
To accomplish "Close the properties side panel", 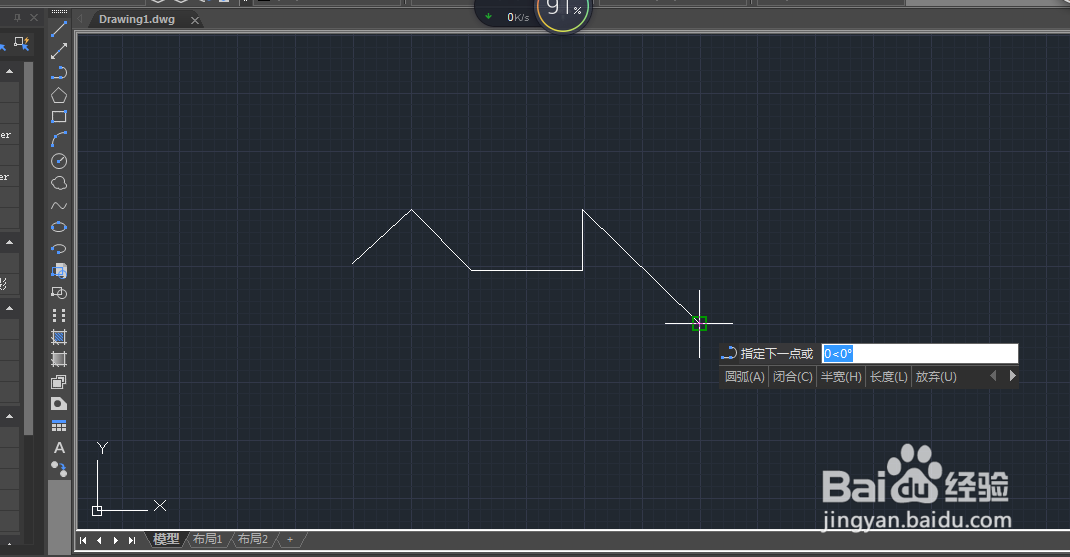I will point(33,18).
